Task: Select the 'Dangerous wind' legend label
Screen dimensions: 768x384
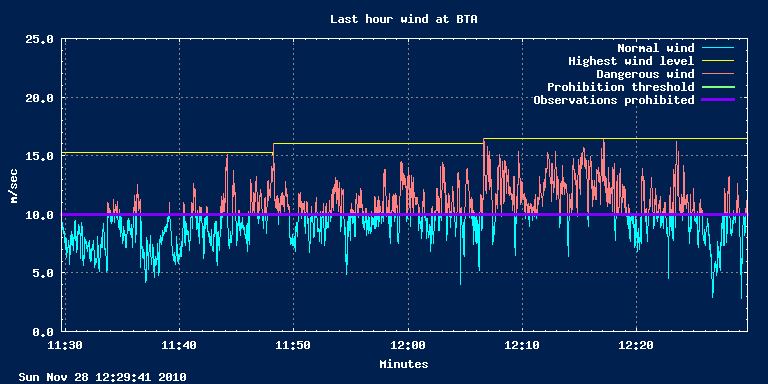Action: [645, 74]
